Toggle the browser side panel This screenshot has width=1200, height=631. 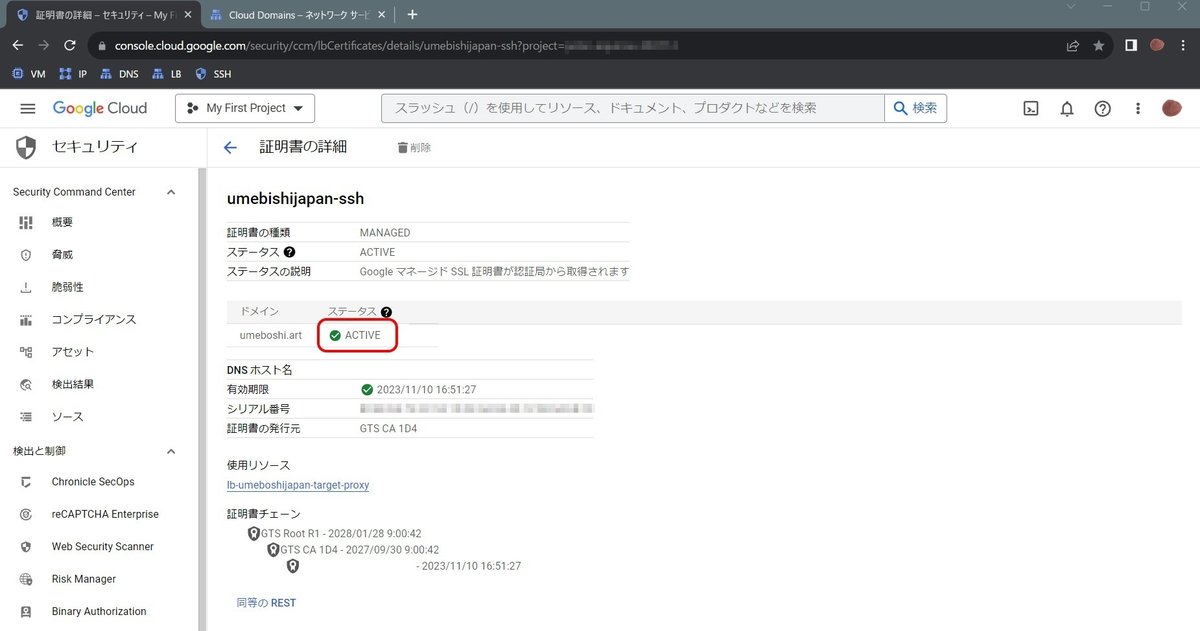1131,45
